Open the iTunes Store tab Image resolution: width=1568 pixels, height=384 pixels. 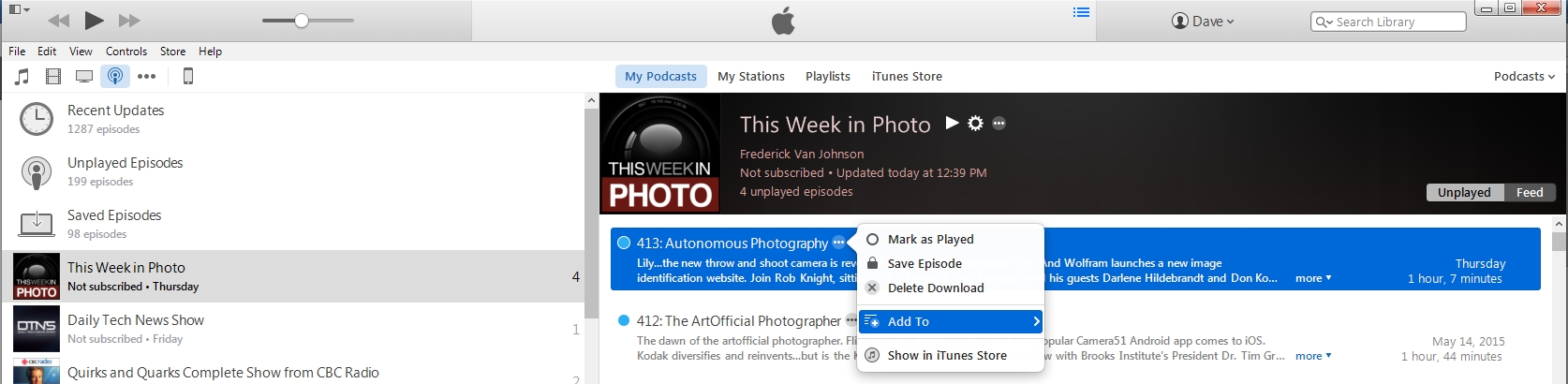pyautogui.click(x=907, y=76)
